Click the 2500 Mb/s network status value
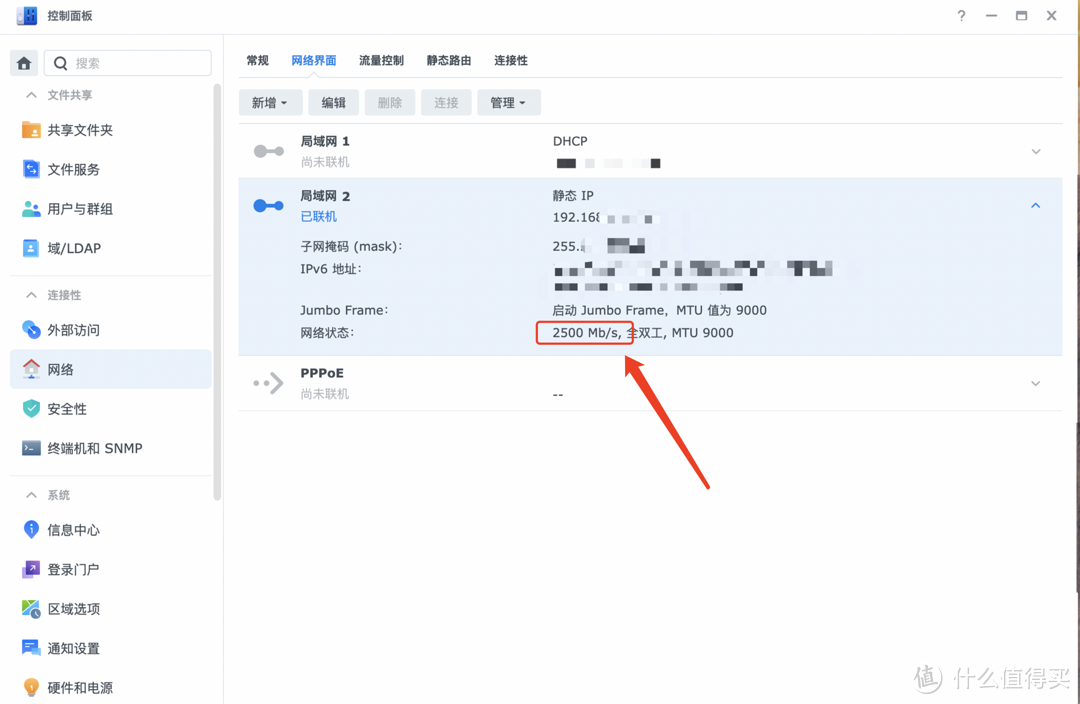This screenshot has height=704, width=1080. 585,333
